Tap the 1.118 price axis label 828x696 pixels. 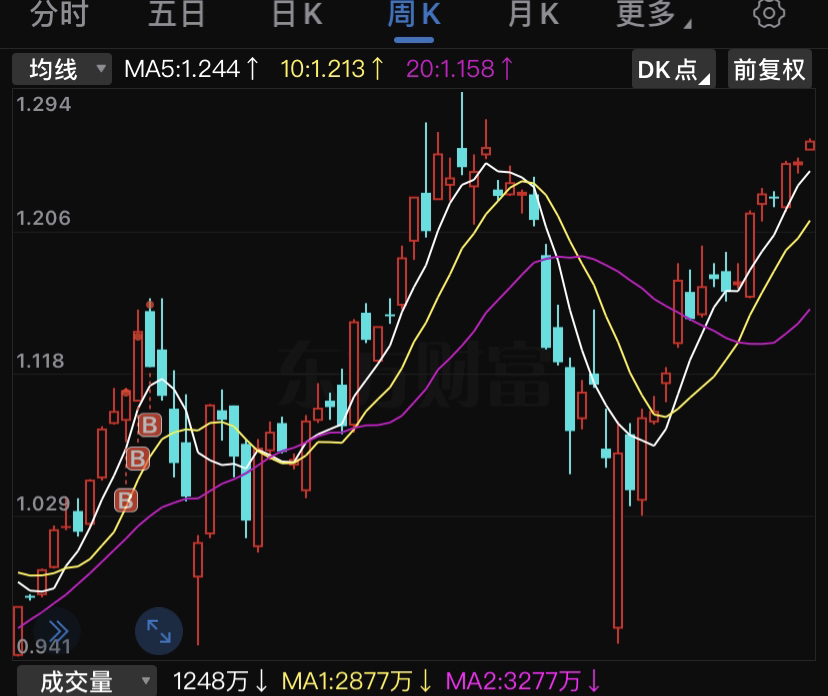click(x=40, y=361)
